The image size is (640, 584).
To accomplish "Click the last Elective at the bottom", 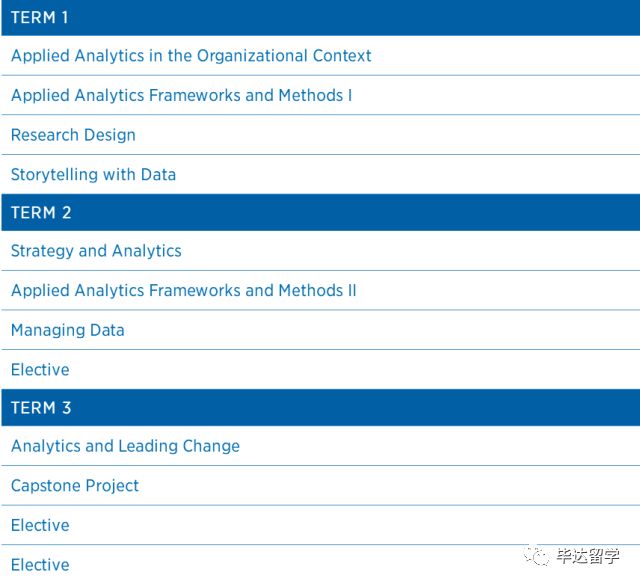I will [x=40, y=565].
